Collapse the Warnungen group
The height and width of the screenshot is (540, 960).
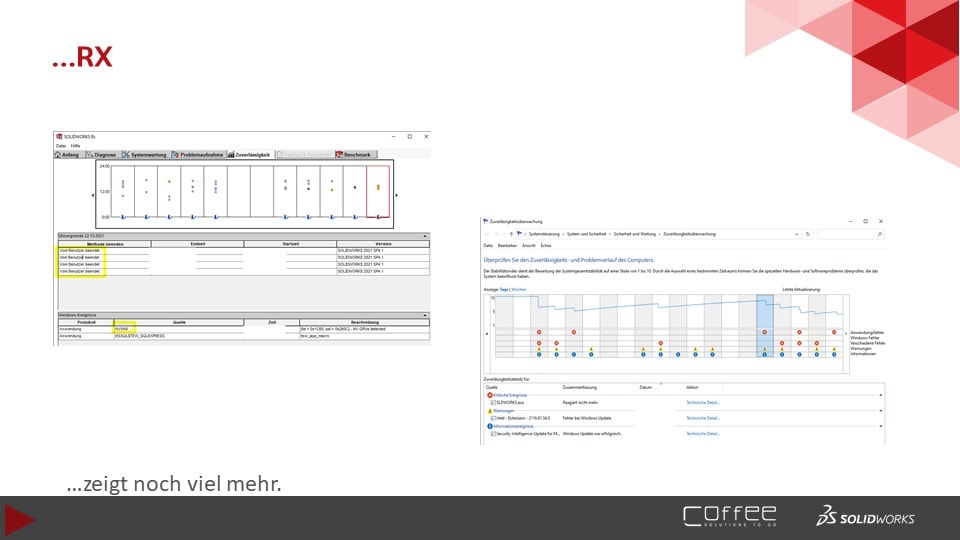pos(881,411)
